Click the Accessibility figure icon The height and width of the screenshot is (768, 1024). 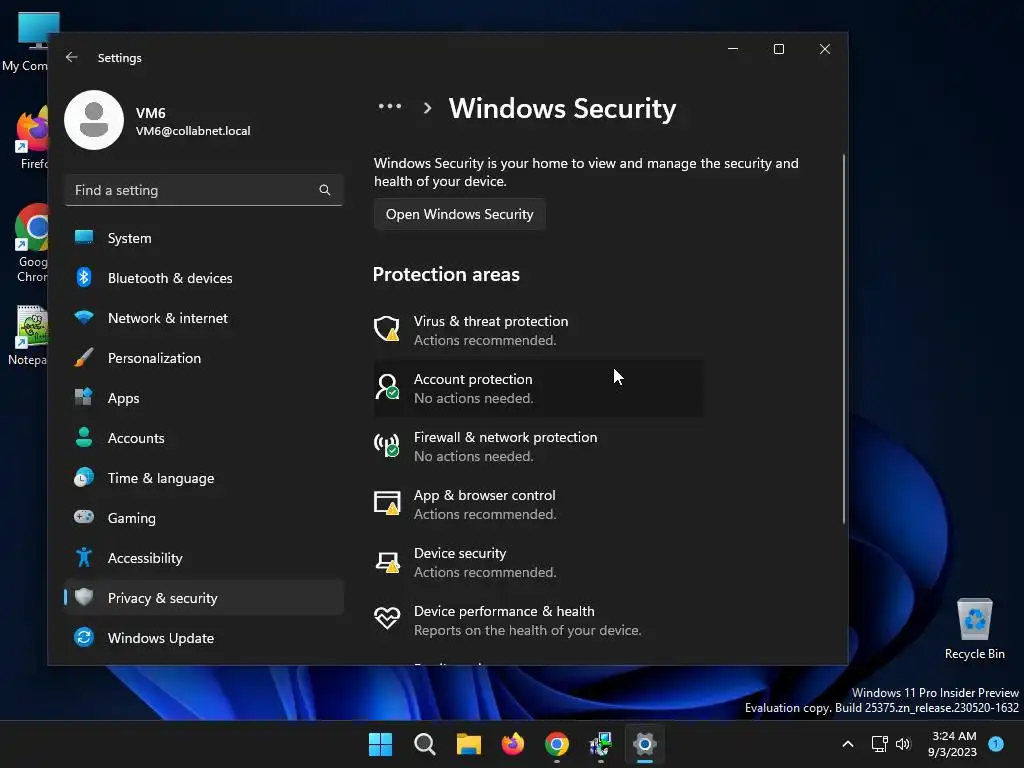coord(84,558)
